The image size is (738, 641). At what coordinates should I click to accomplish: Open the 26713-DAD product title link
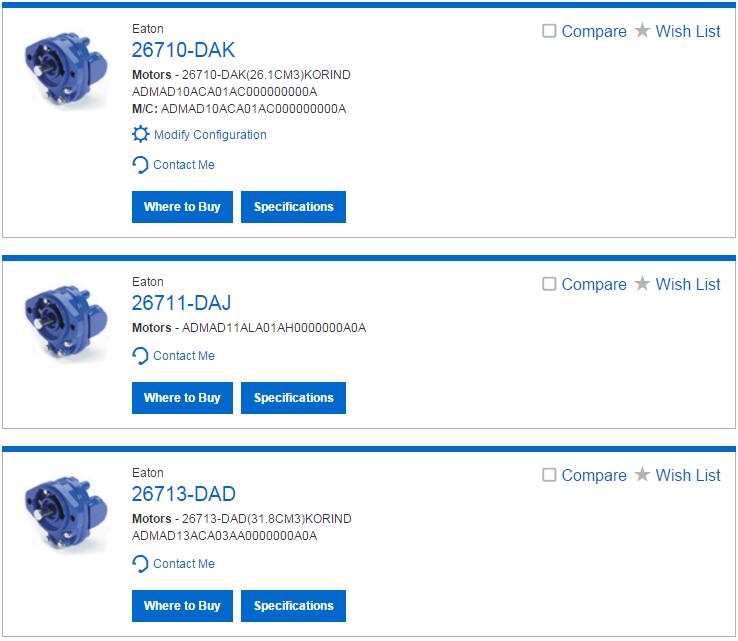coord(184,494)
